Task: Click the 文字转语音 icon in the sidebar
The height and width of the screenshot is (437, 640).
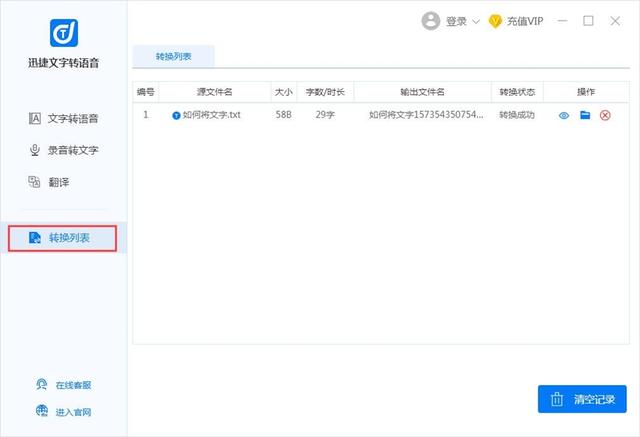Action: [x=35, y=118]
